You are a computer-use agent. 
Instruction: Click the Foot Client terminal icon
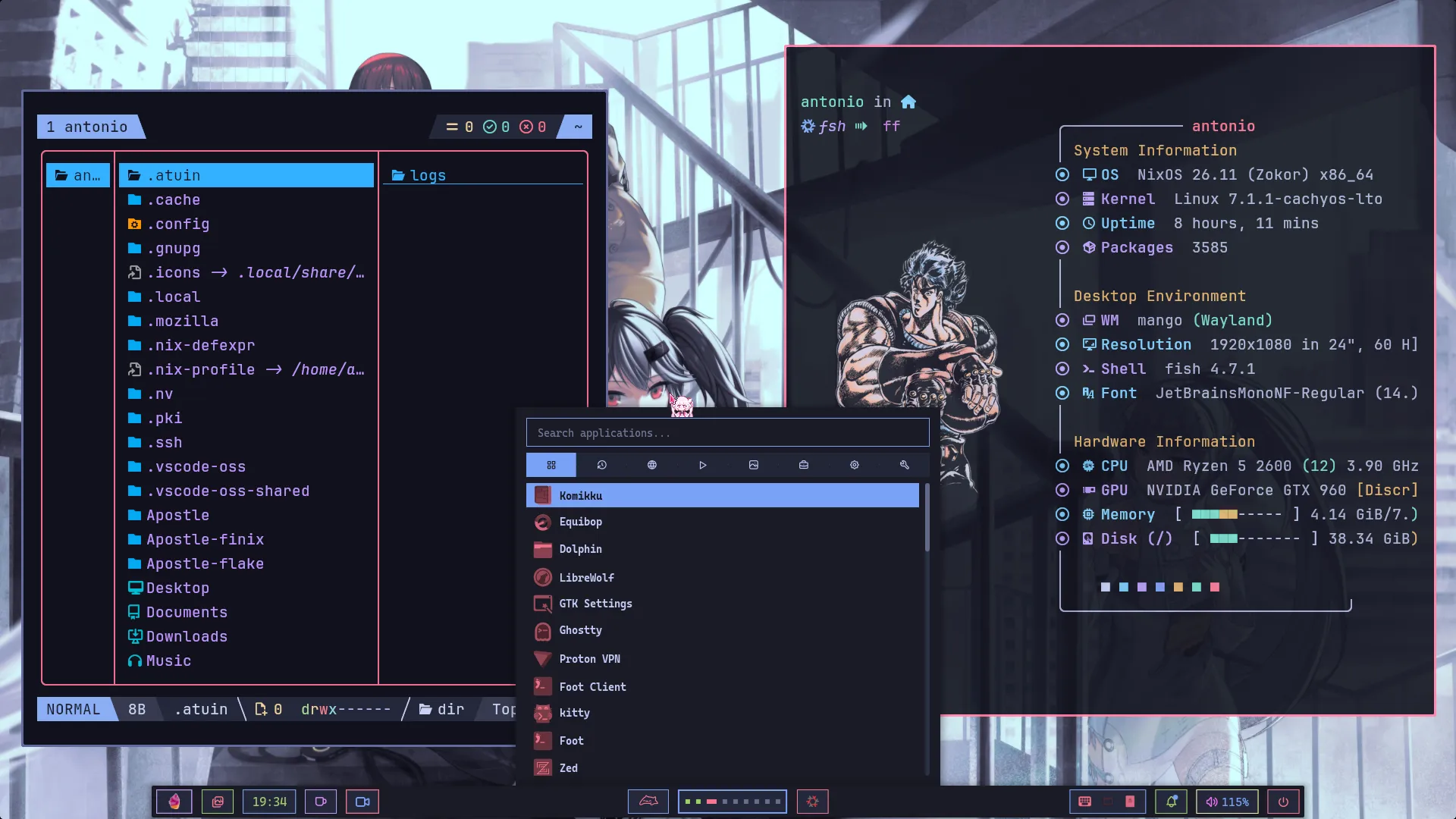pos(543,686)
